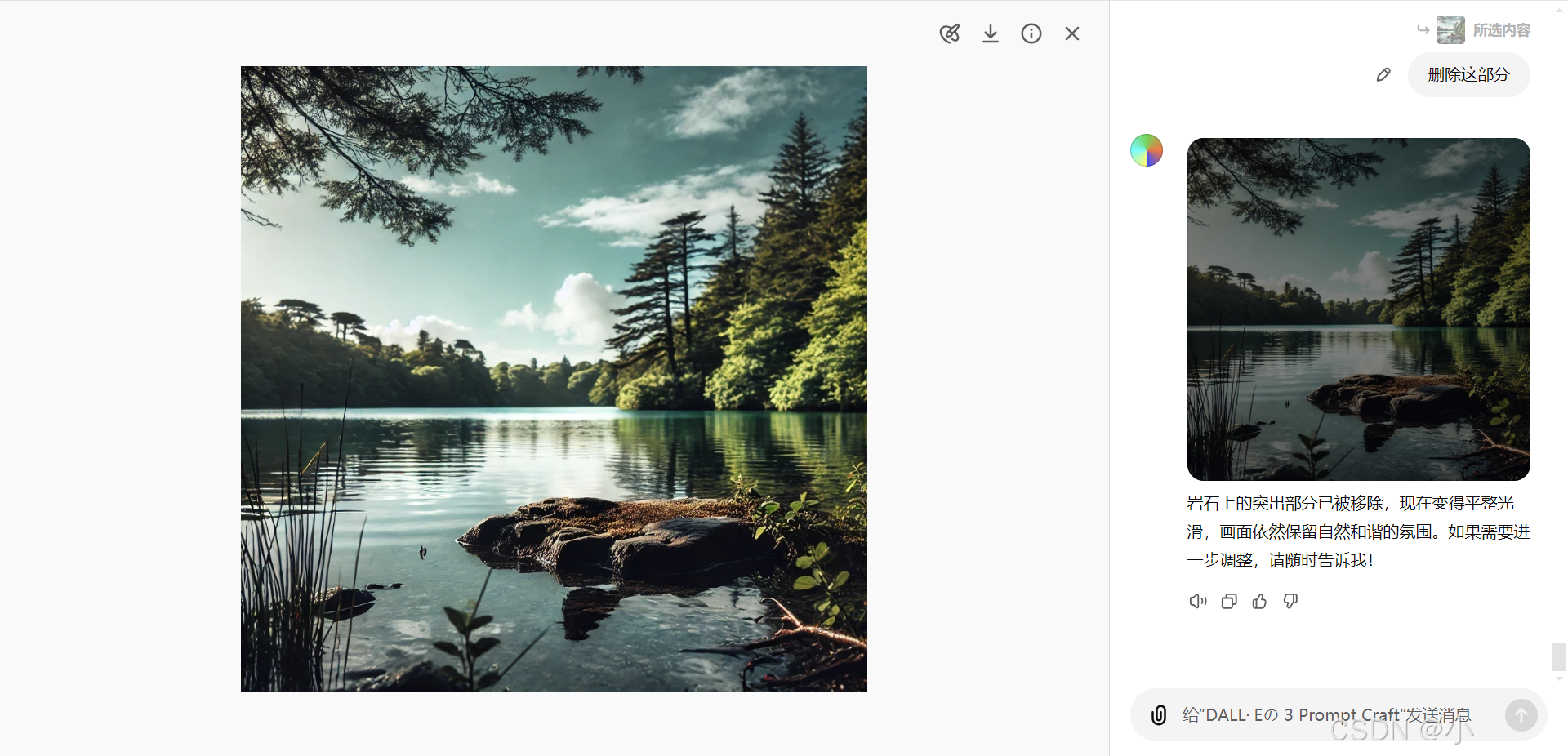This screenshot has height=756, width=1568.
Task: Click the large lake image preview
Action: pos(554,379)
